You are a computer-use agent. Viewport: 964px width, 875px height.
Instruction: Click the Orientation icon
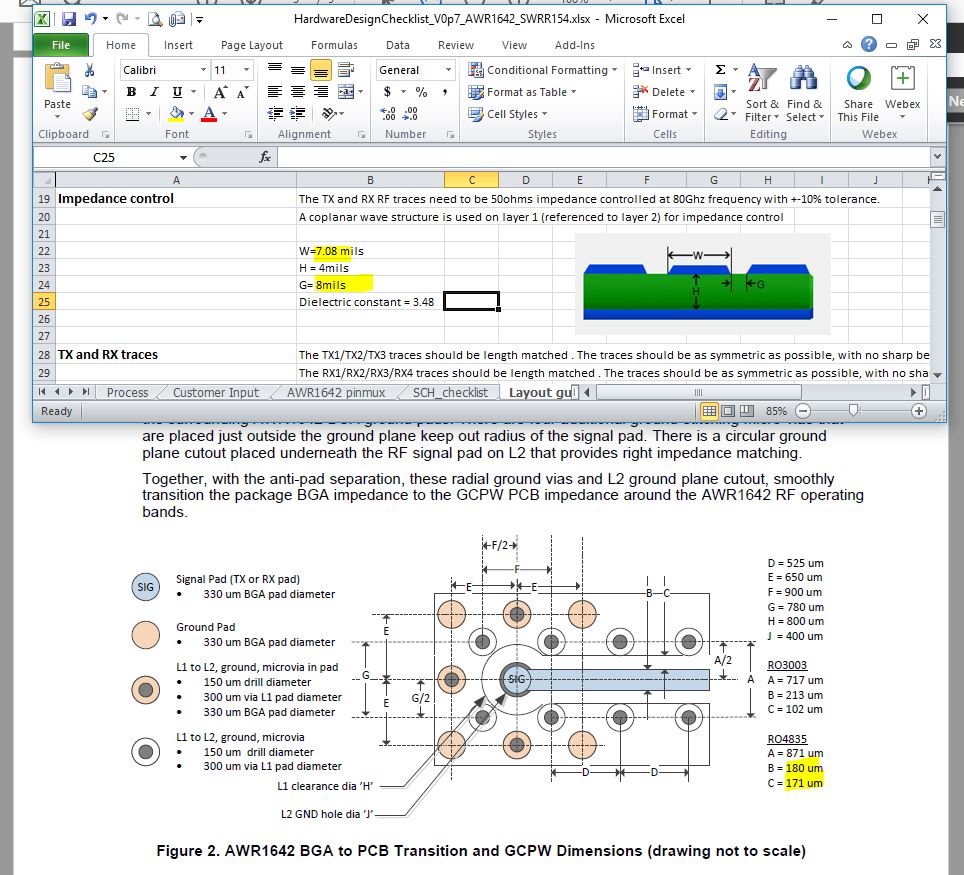coord(329,114)
